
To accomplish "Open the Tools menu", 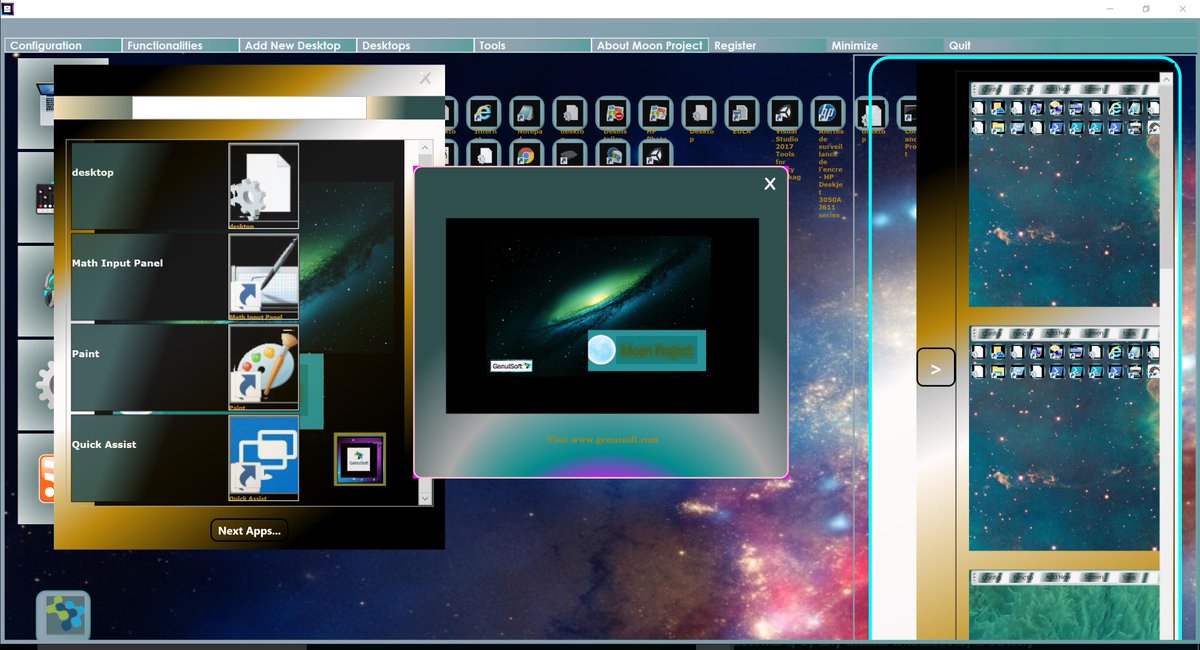I will tap(495, 45).
